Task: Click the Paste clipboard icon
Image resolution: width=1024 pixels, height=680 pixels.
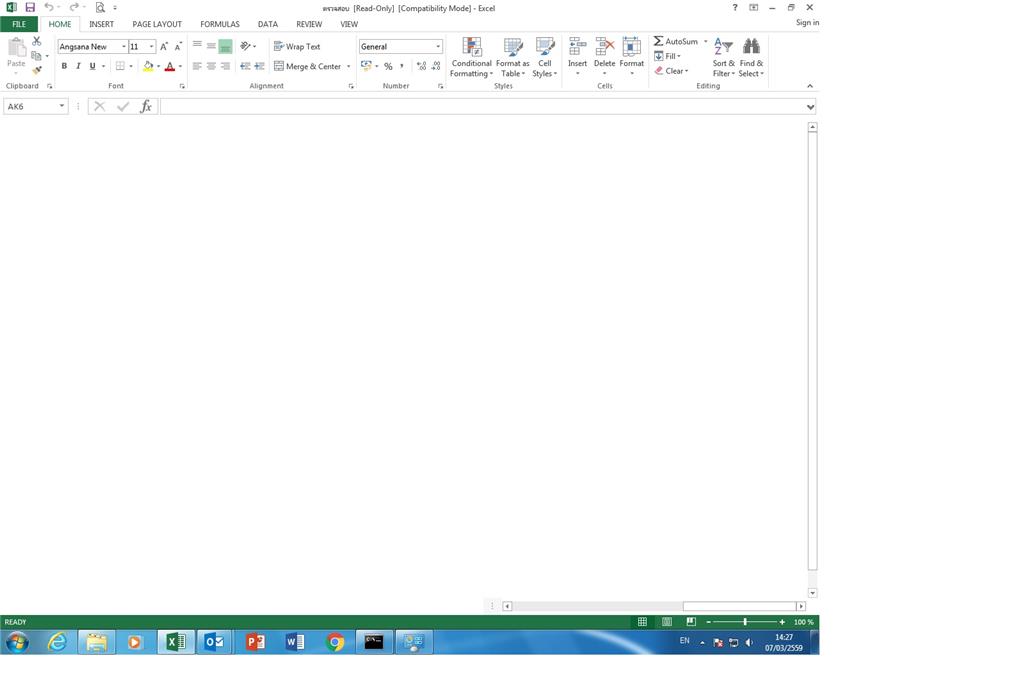Action: pyautogui.click(x=16, y=48)
